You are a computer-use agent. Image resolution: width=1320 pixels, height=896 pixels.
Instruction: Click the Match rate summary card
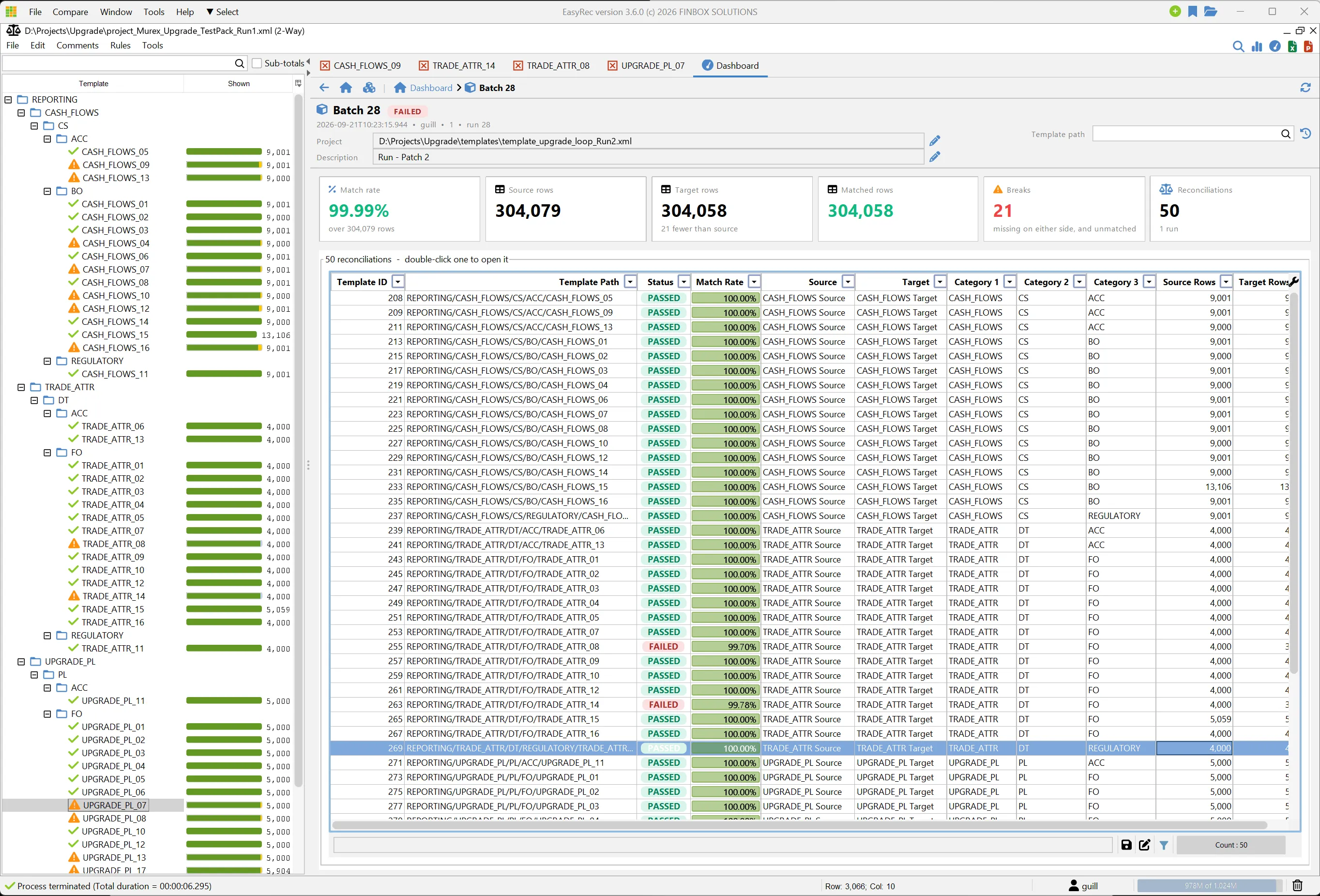(399, 209)
